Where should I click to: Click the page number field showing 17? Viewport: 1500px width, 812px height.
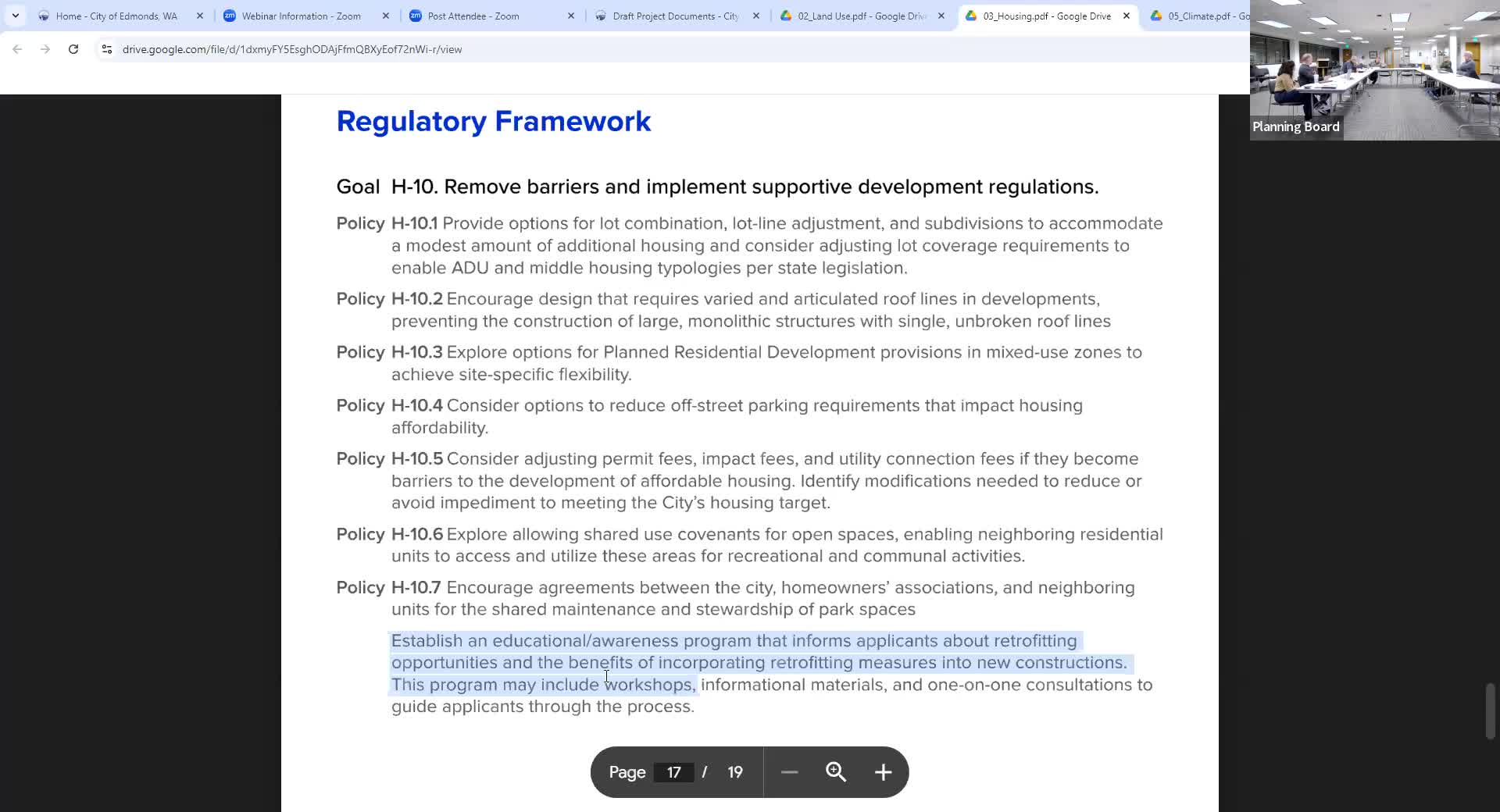[x=673, y=772]
